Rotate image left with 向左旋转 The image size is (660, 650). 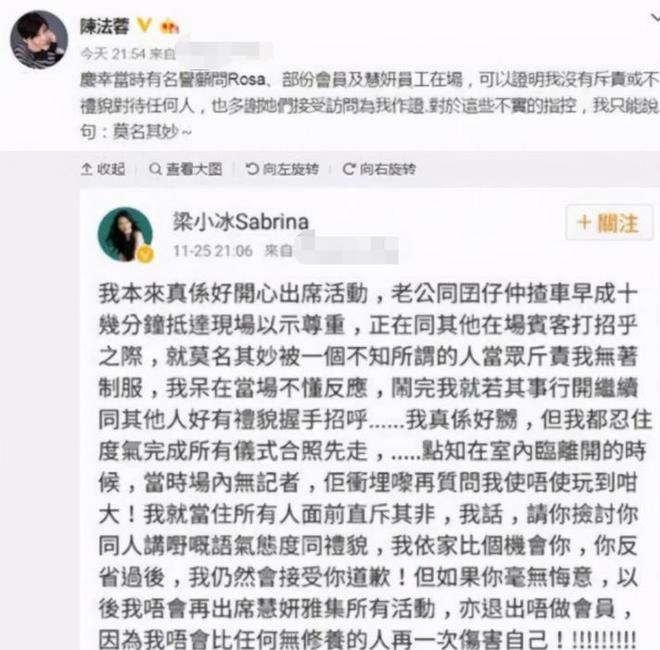(282, 169)
